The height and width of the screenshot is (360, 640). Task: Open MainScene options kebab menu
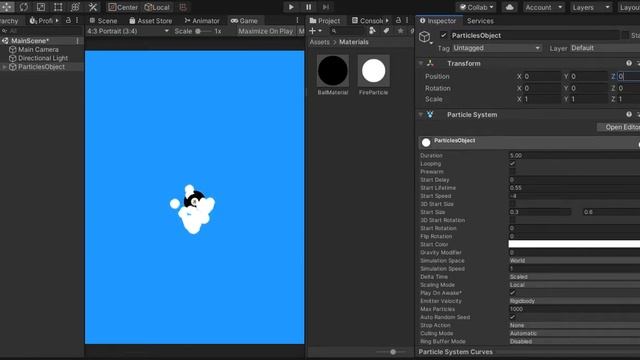(77, 41)
